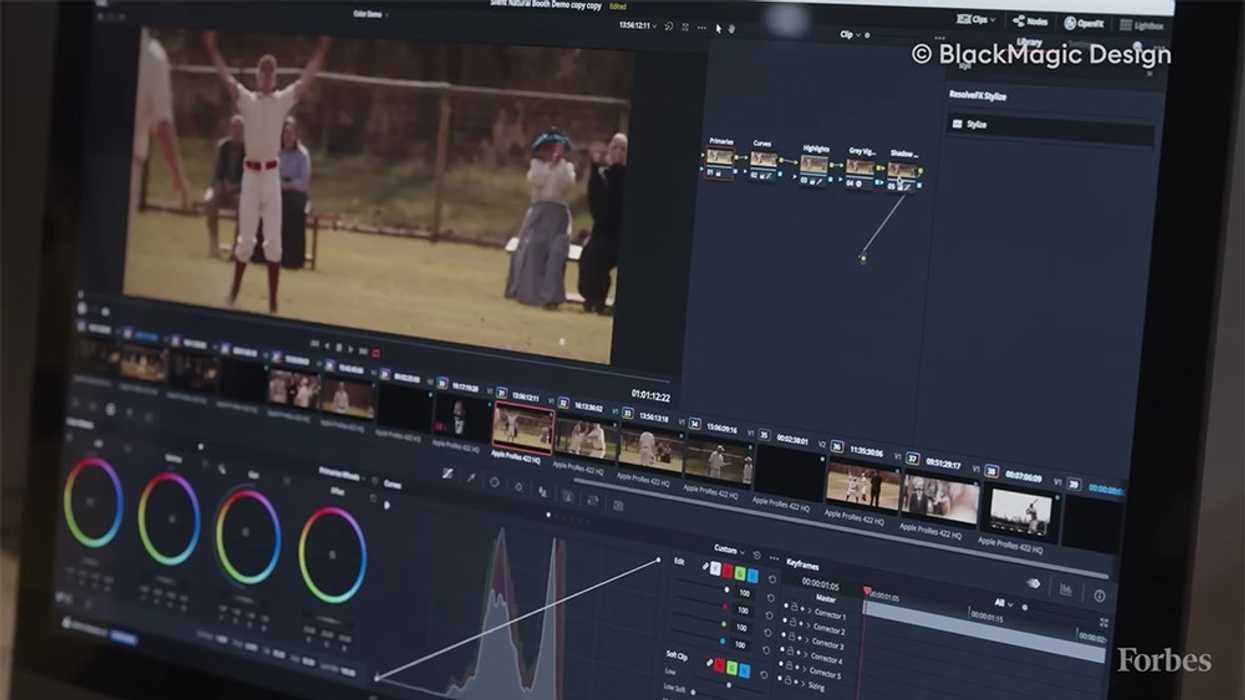
Task: Click the play button under the viewer
Action: pos(350,349)
